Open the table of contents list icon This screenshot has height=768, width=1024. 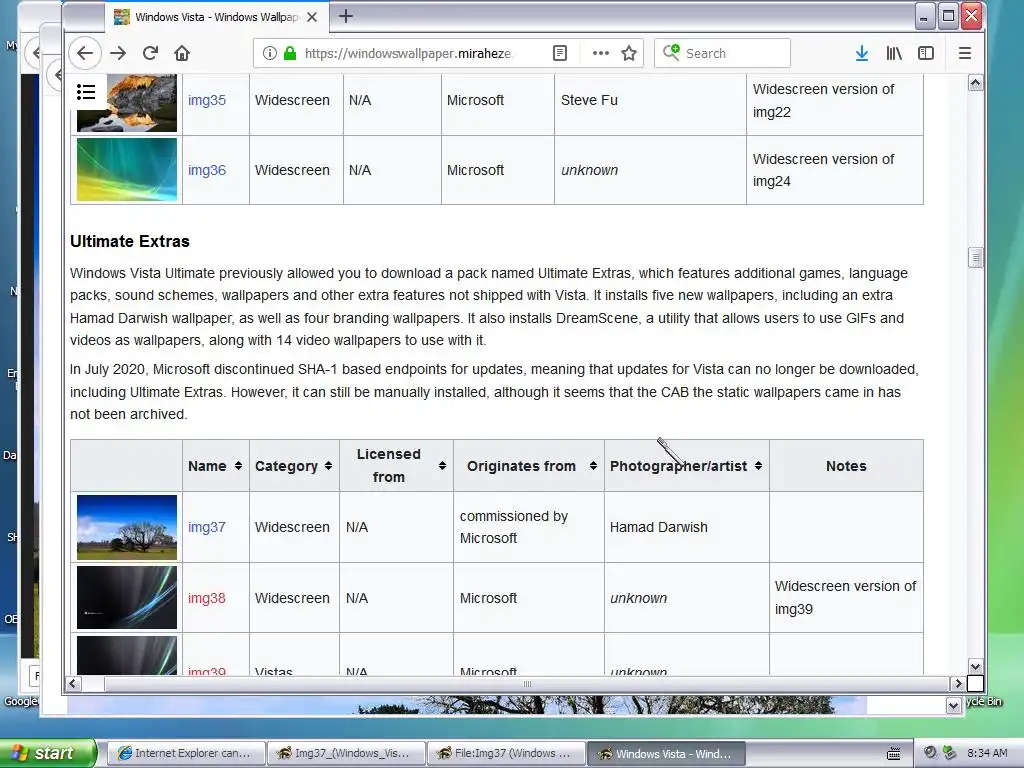[x=86, y=92]
